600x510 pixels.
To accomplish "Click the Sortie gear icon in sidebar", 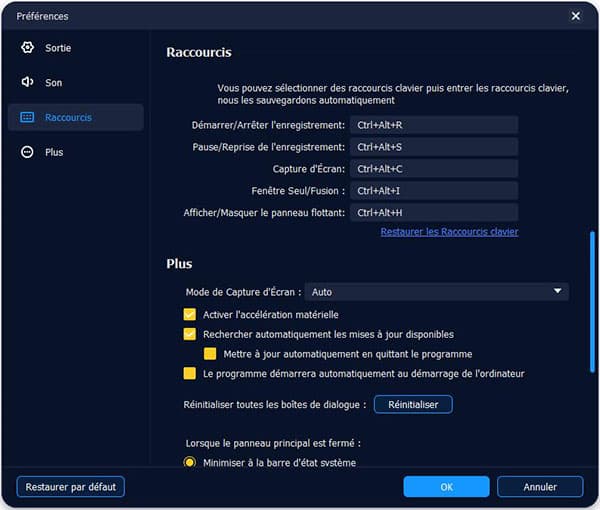I will [28, 48].
